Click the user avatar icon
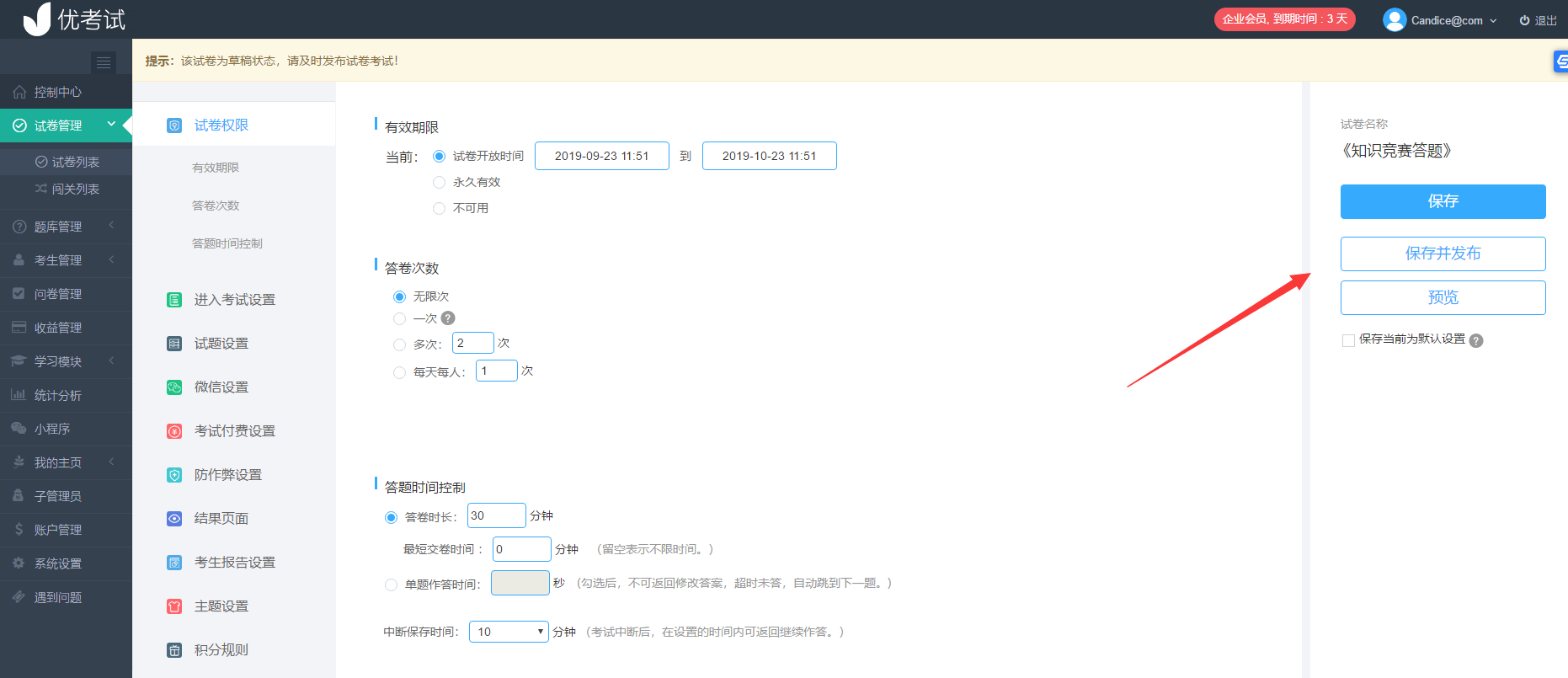The image size is (1568, 678). [x=1395, y=19]
